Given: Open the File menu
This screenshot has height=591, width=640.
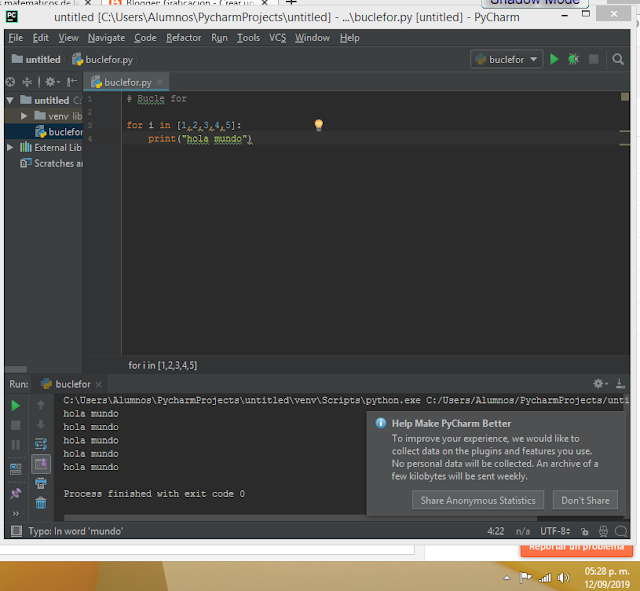Looking at the screenshot, I should [x=16, y=38].
